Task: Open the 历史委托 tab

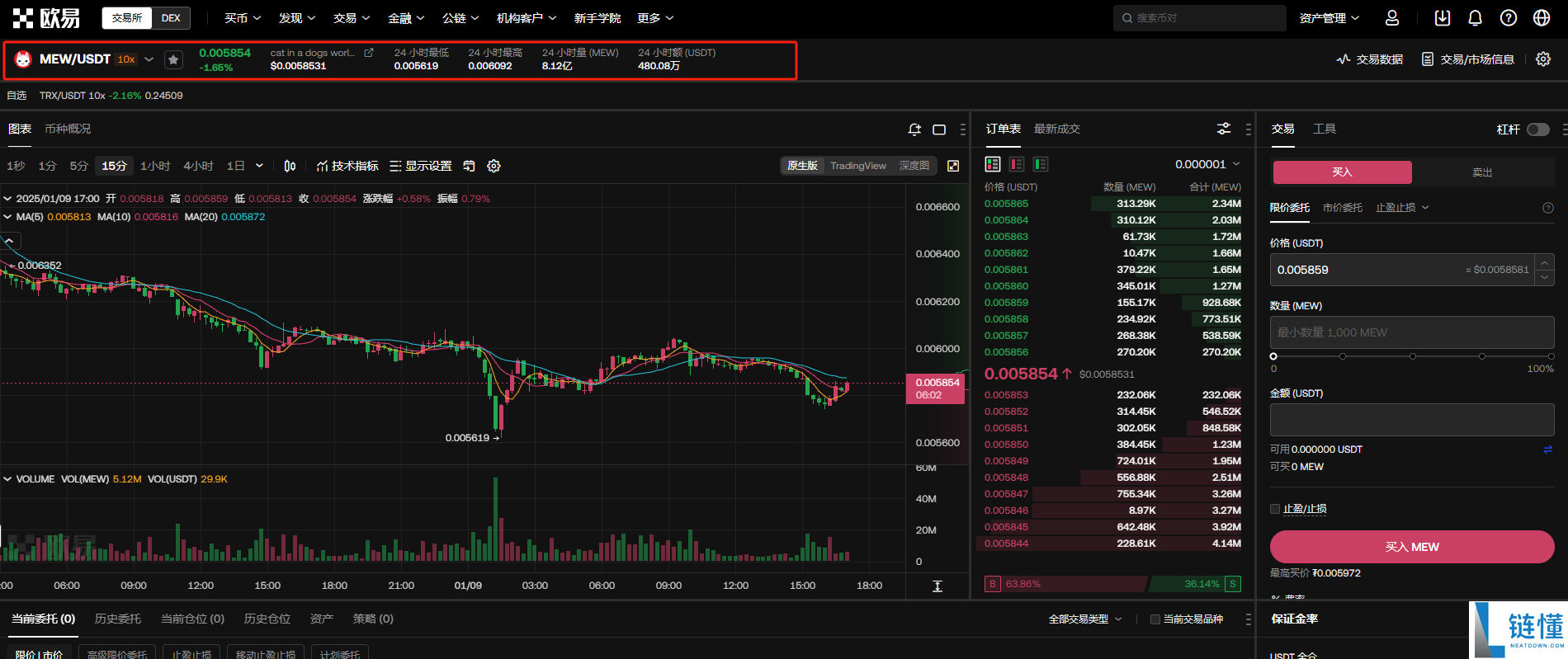Action: pyautogui.click(x=118, y=619)
